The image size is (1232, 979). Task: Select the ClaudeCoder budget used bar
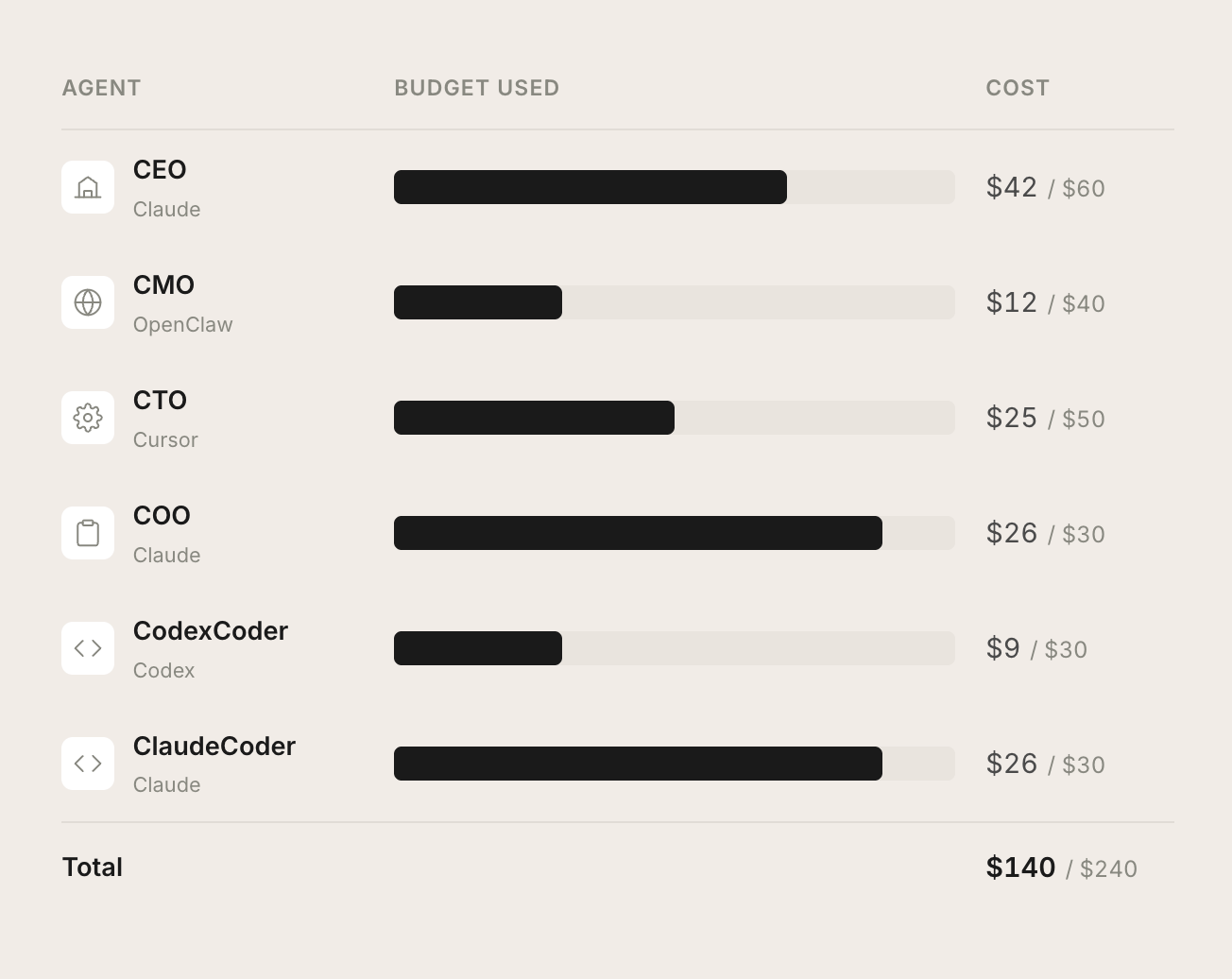tap(674, 764)
